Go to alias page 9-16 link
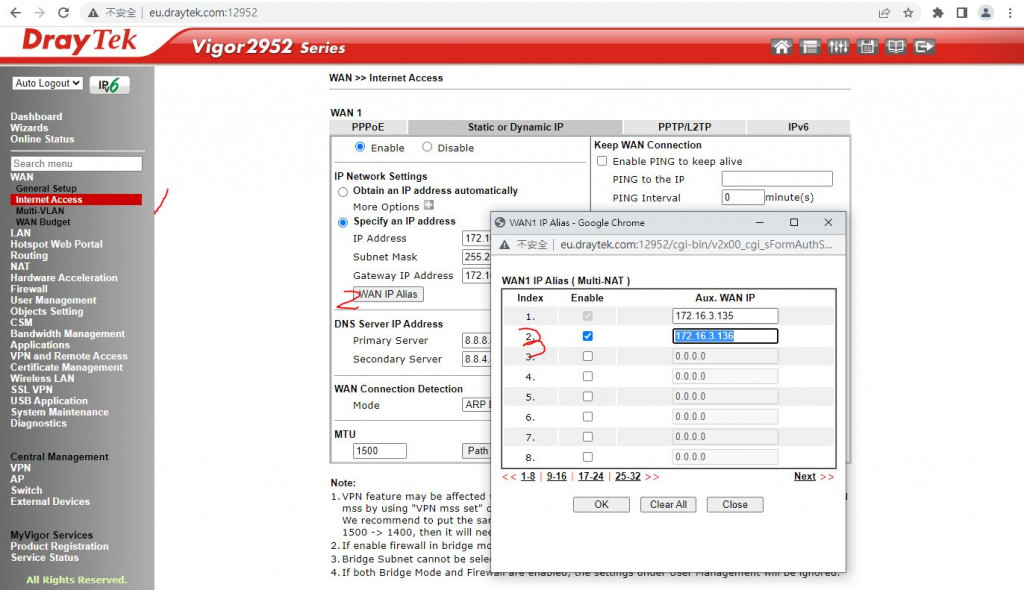Viewport: 1024px width, 590px height. (556, 476)
